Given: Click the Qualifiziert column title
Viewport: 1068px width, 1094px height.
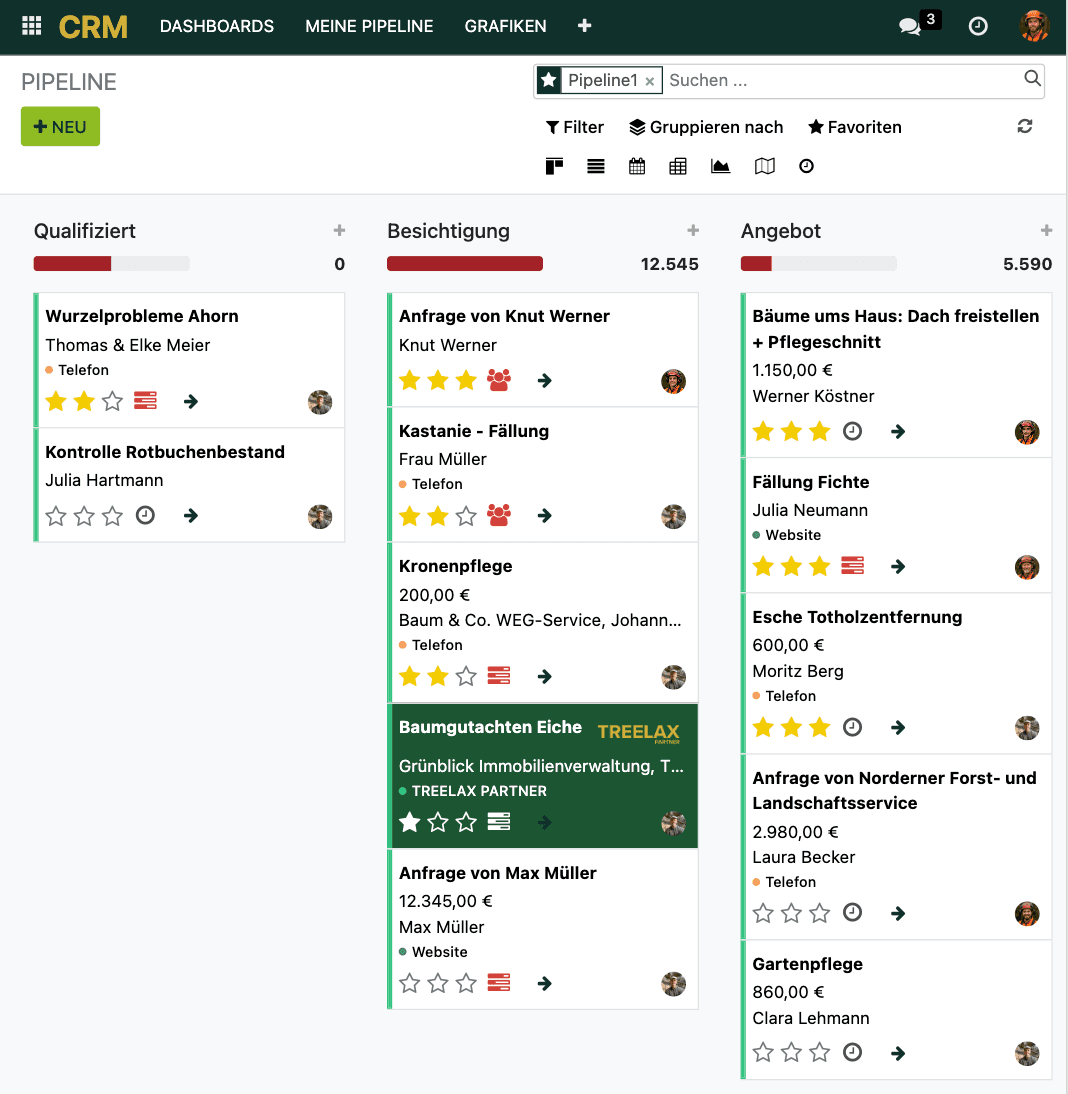Looking at the screenshot, I should coord(85,231).
